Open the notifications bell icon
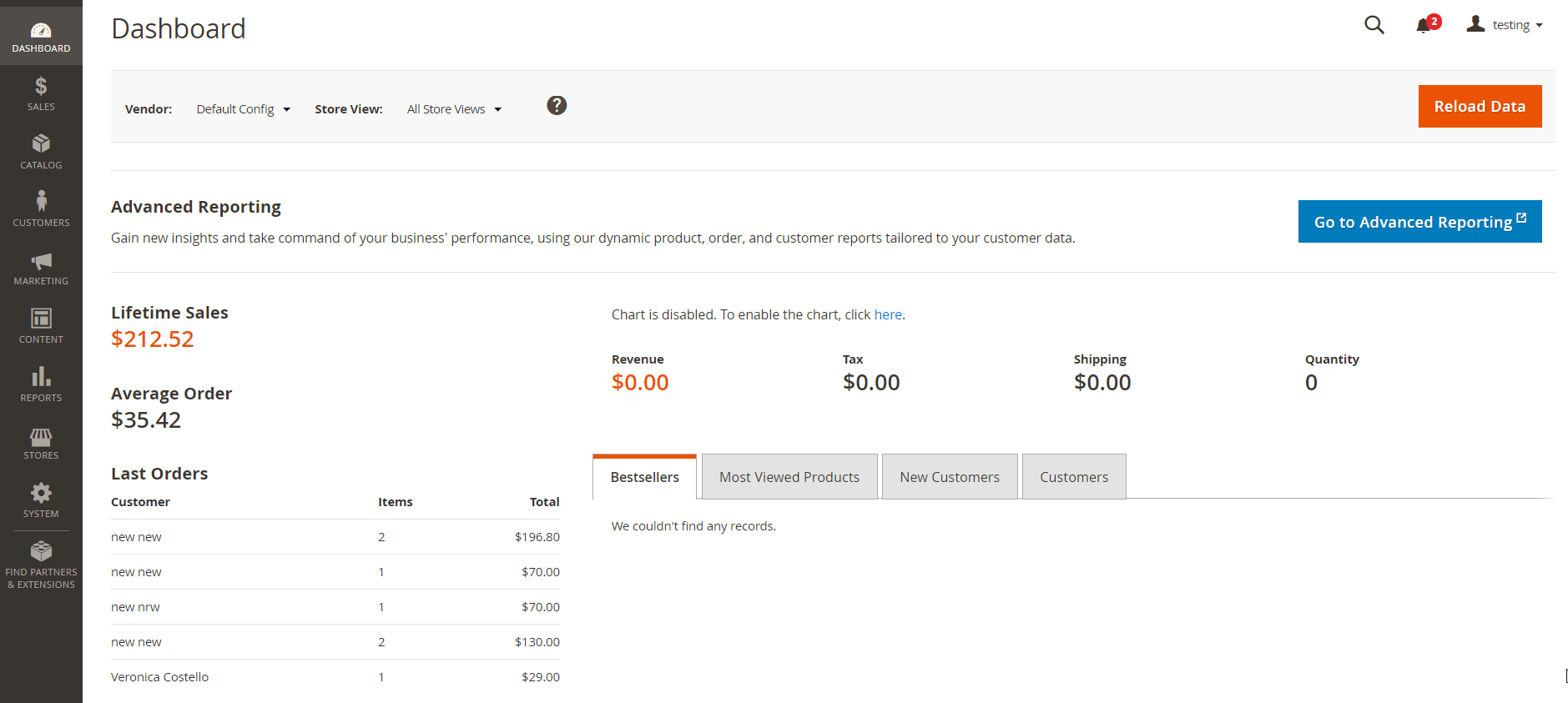Screen dimensions: 1568x703 [x=1424, y=26]
